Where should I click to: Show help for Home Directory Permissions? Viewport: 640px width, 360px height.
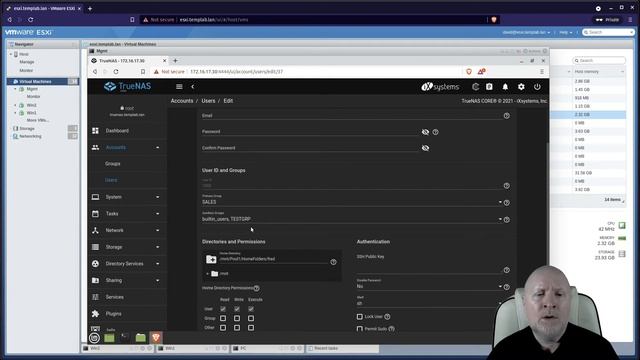tap(256, 288)
